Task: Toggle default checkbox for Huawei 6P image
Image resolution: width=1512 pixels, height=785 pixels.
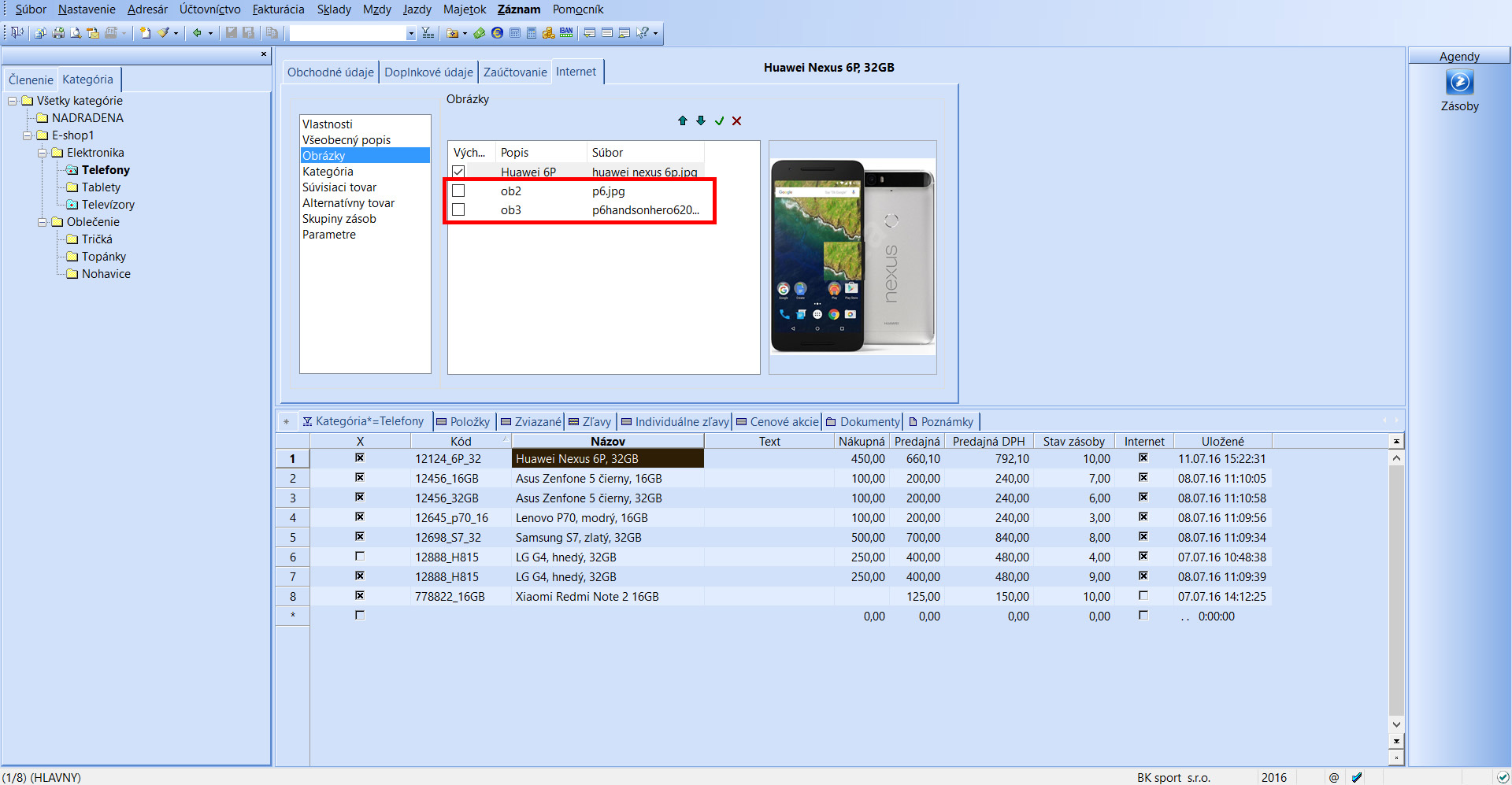Action: [x=458, y=172]
